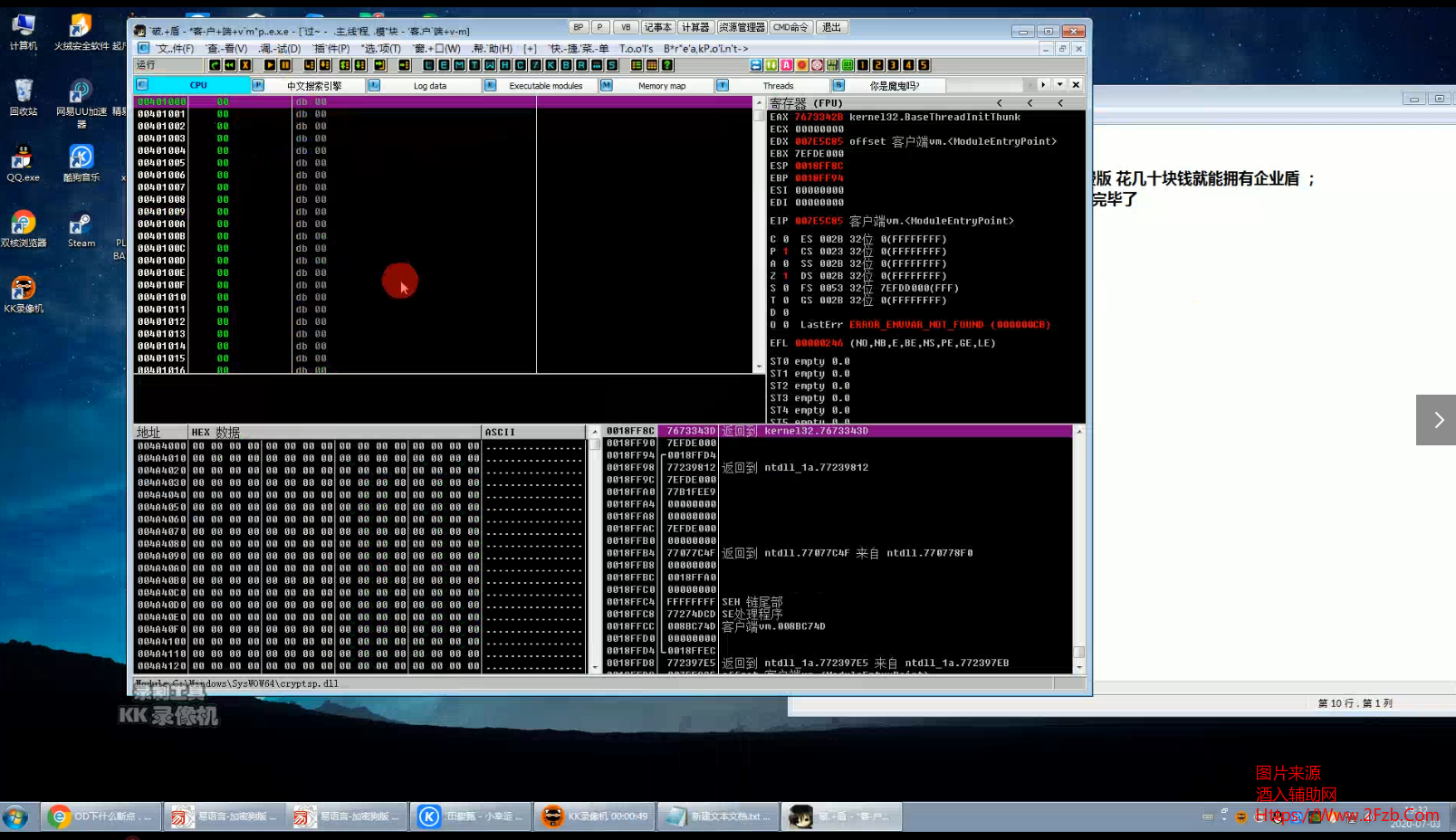1456x840 pixels.
Task: Click the CMD命令 button
Action: tap(790, 27)
